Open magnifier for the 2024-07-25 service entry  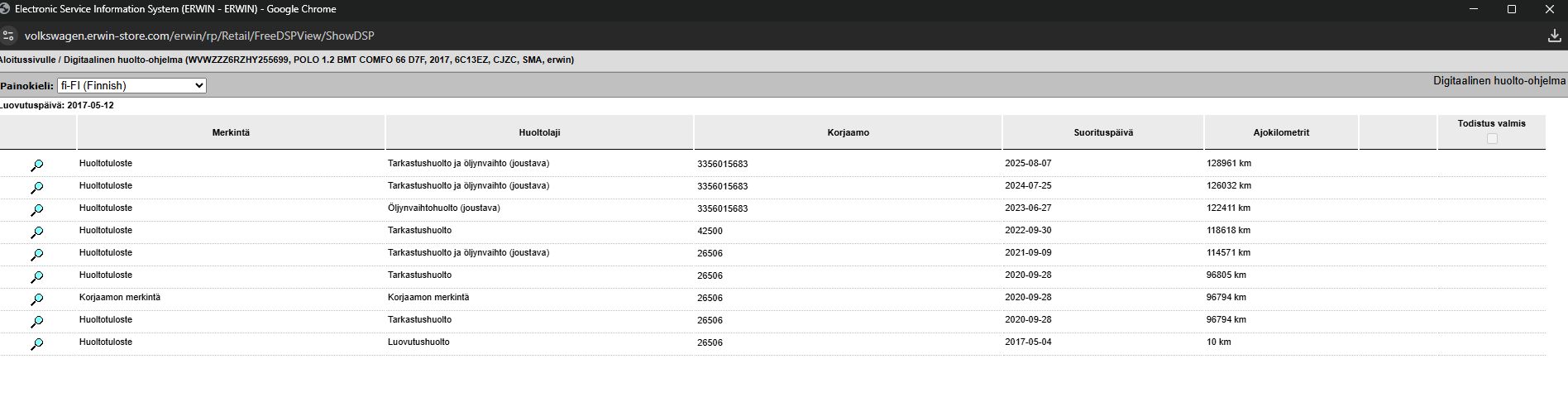point(37,188)
